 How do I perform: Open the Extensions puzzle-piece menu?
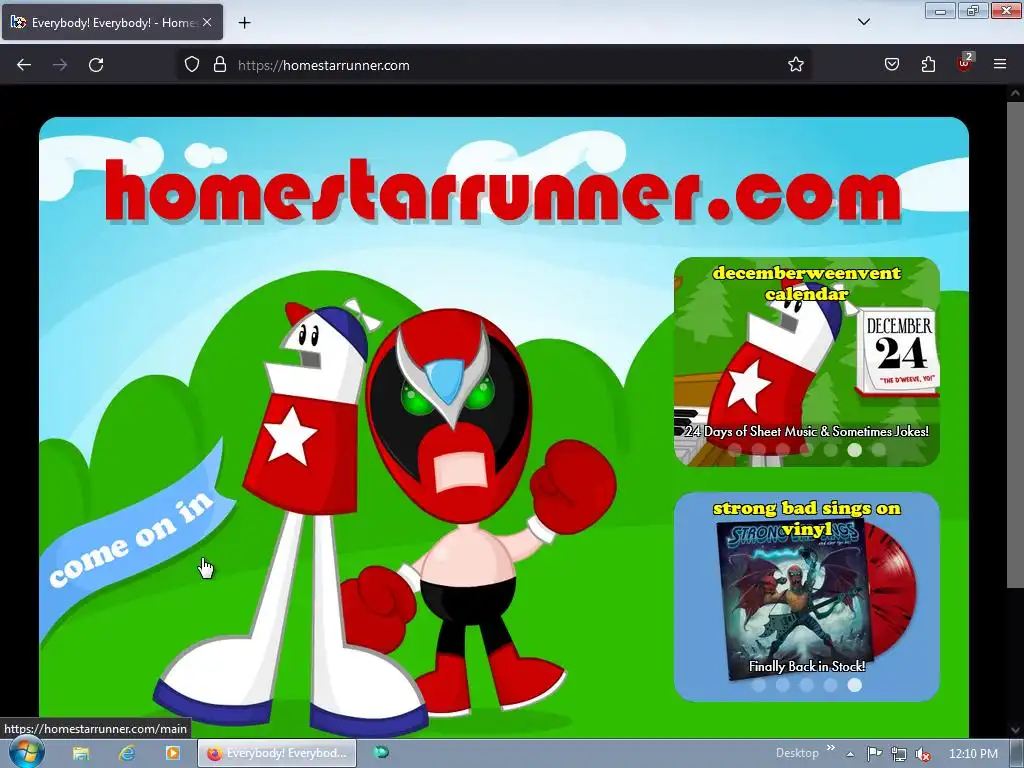pos(928,65)
